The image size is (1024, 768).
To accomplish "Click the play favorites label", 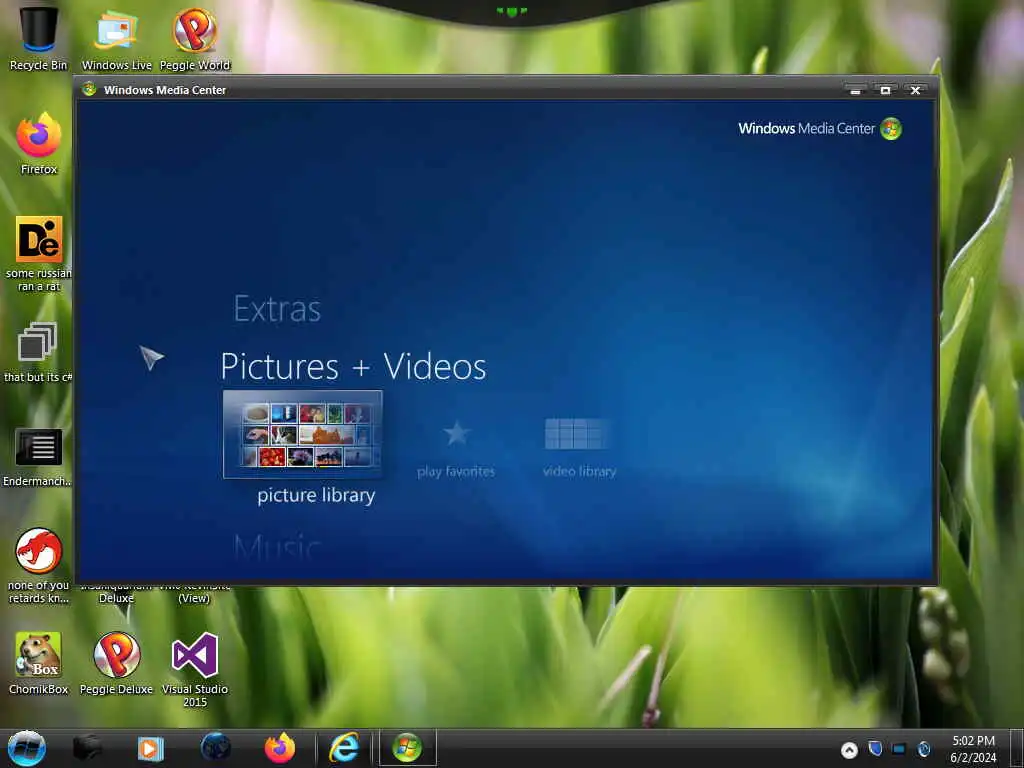I will [x=456, y=472].
